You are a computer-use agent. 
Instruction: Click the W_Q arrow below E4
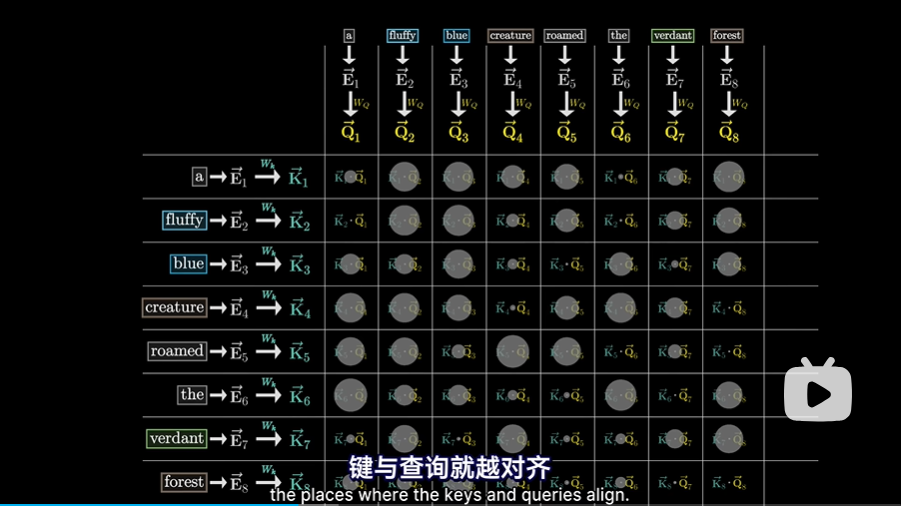(x=512, y=104)
